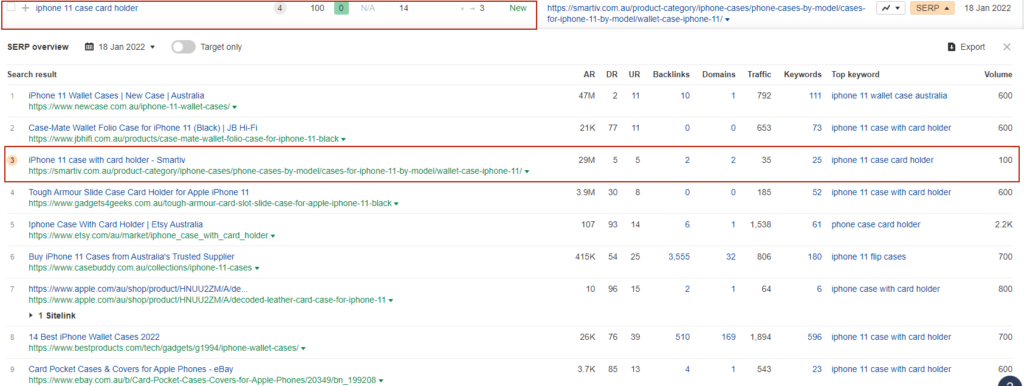
Task: Open the URL caret for etsy.com result
Action: click(x=273, y=236)
